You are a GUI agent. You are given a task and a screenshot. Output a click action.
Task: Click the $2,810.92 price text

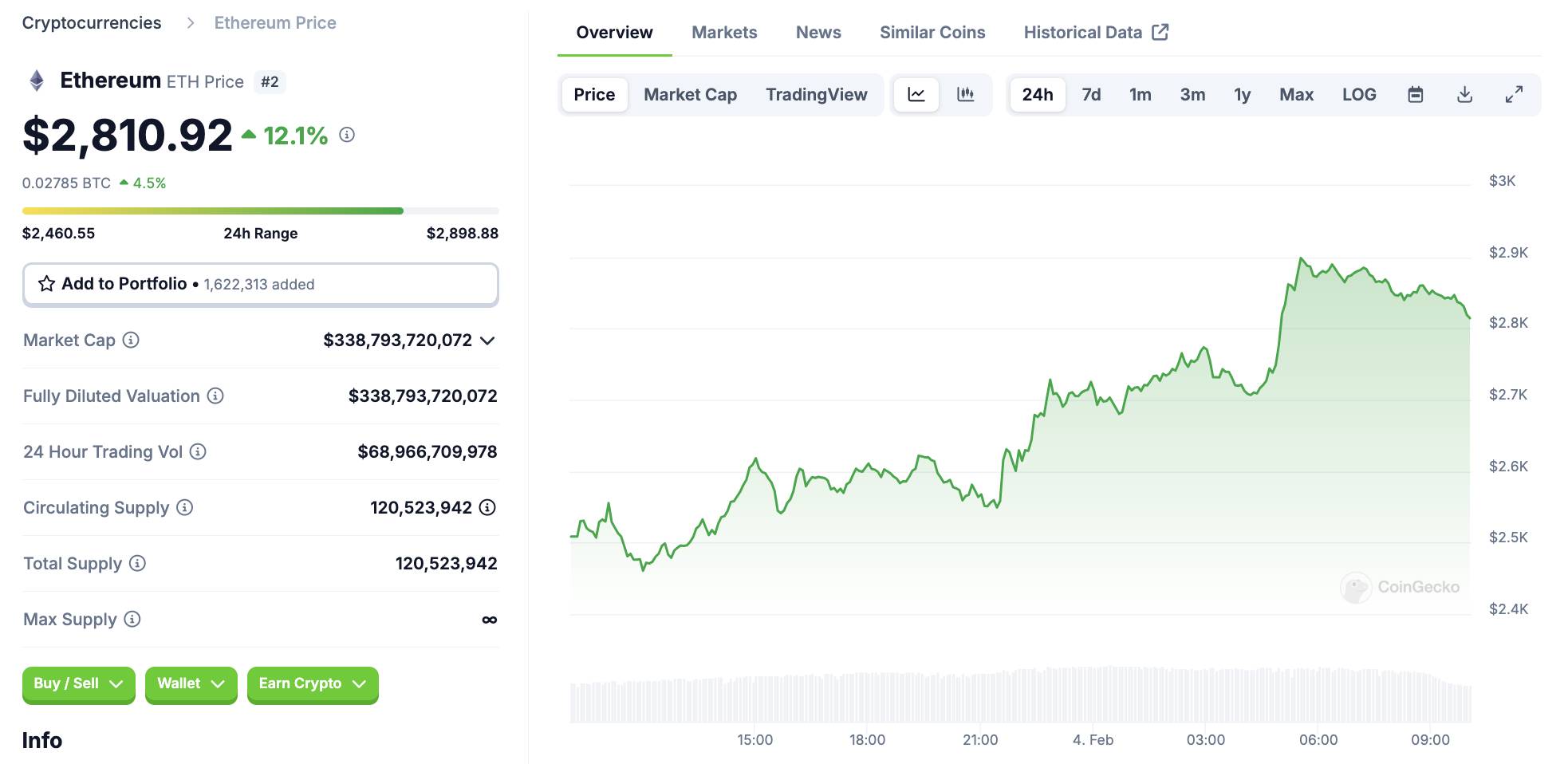coord(128,135)
